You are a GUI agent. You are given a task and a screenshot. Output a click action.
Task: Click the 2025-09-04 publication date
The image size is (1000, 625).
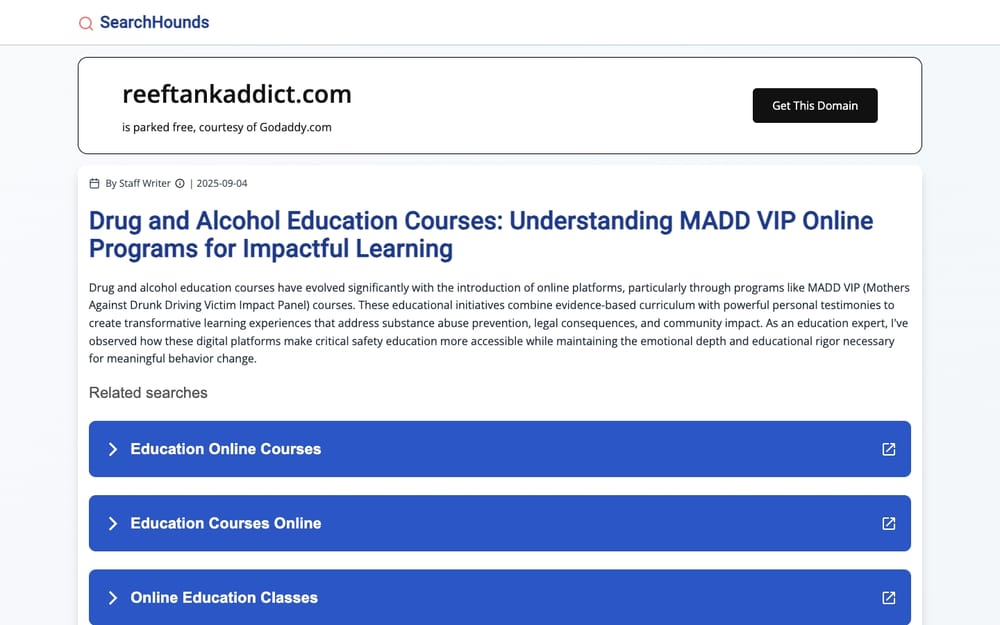pyautogui.click(x=222, y=184)
